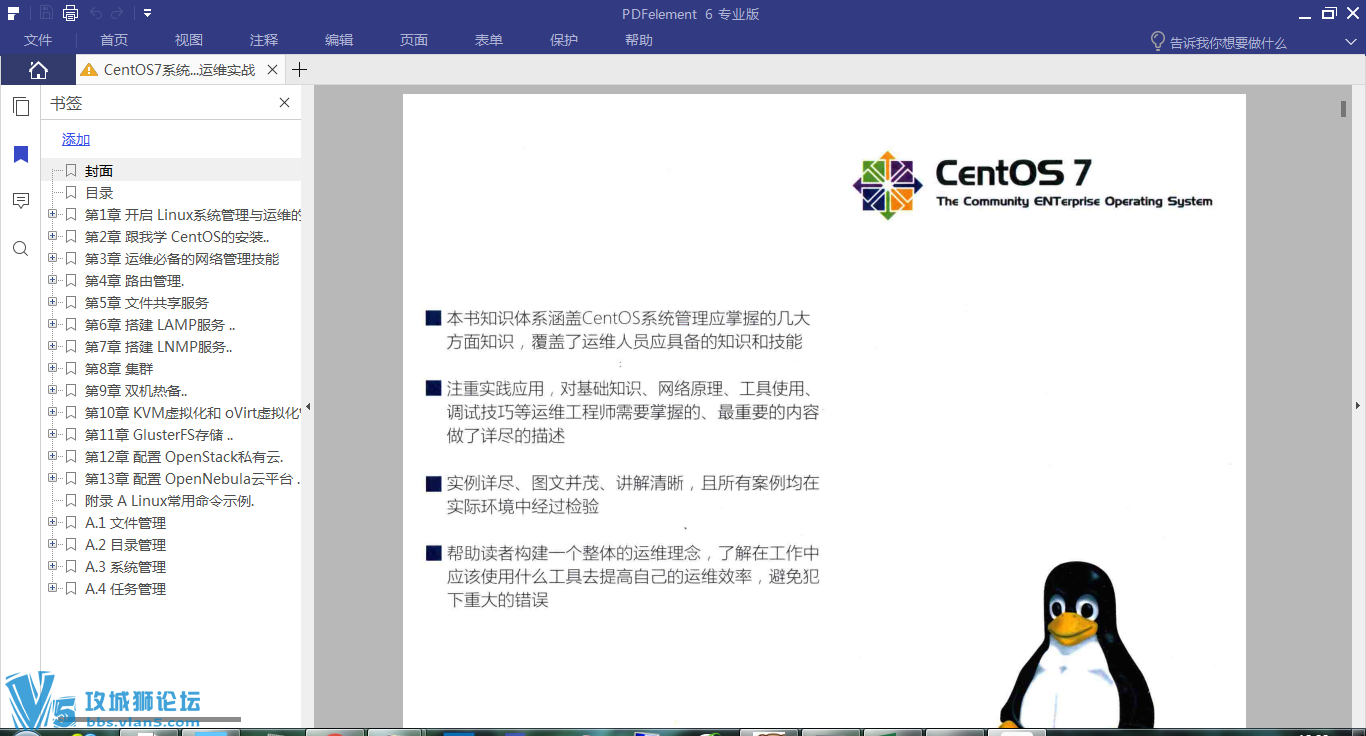1366x736 pixels.
Task: Click the 告诉我你想要做什么 search field
Action: (1228, 43)
